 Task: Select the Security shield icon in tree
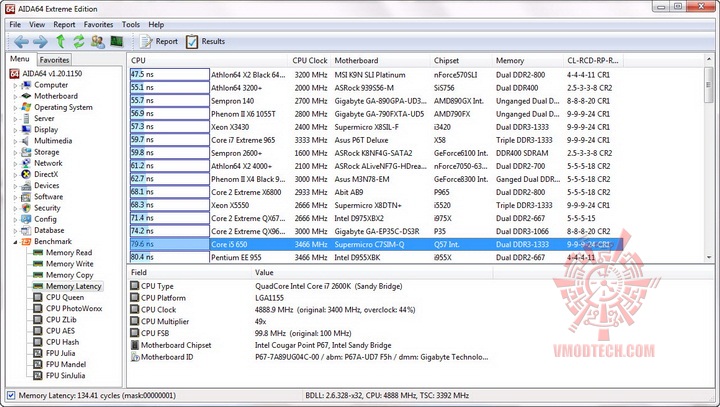[26, 208]
